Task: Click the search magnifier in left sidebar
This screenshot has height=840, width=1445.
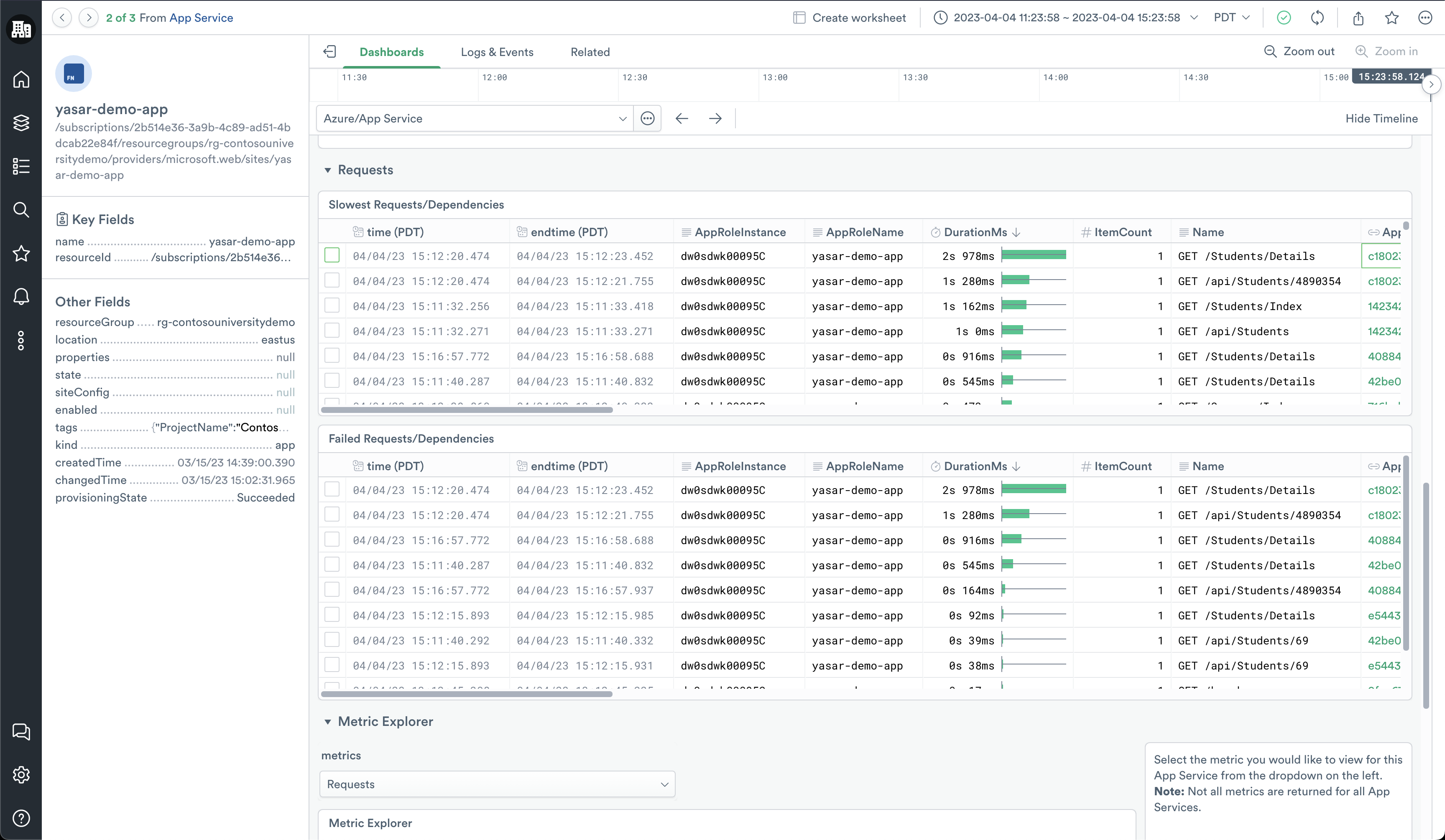Action: (x=21, y=210)
